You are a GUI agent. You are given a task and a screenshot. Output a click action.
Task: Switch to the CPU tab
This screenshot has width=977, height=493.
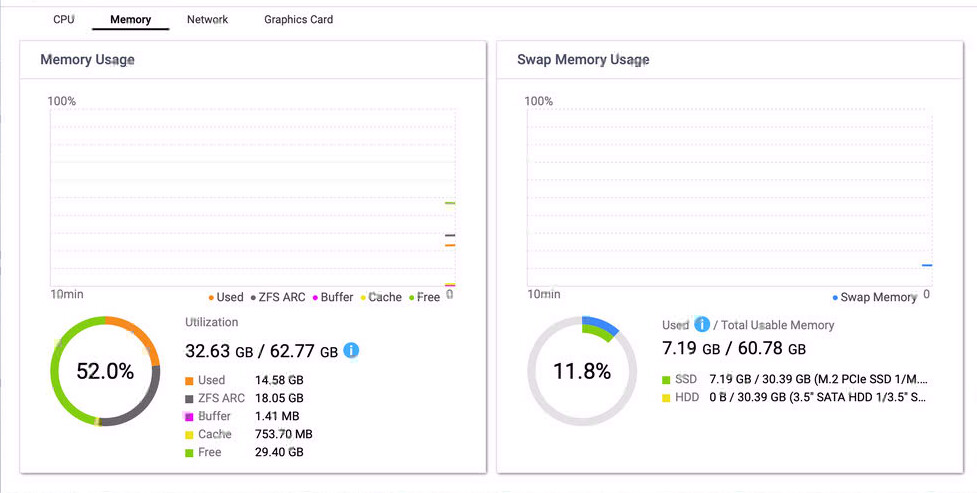point(64,19)
